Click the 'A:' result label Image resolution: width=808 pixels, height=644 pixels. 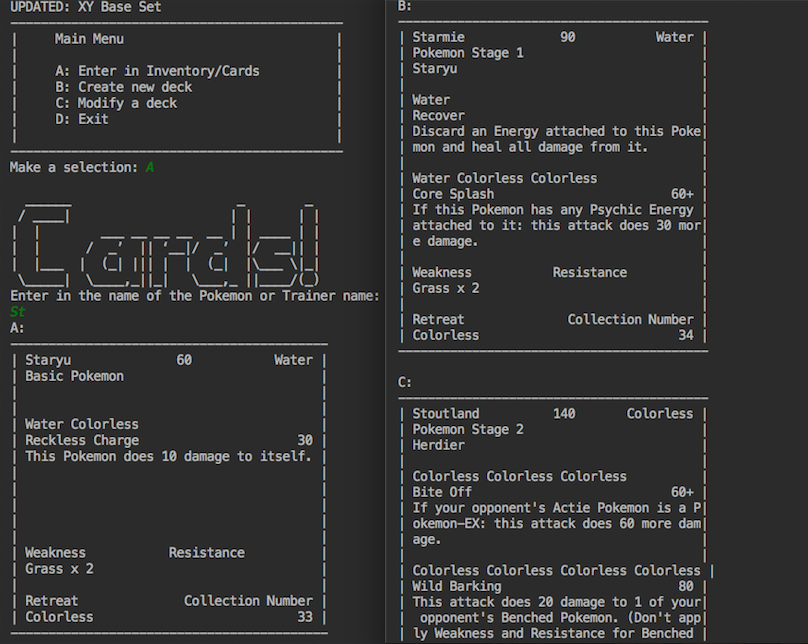click(x=17, y=328)
